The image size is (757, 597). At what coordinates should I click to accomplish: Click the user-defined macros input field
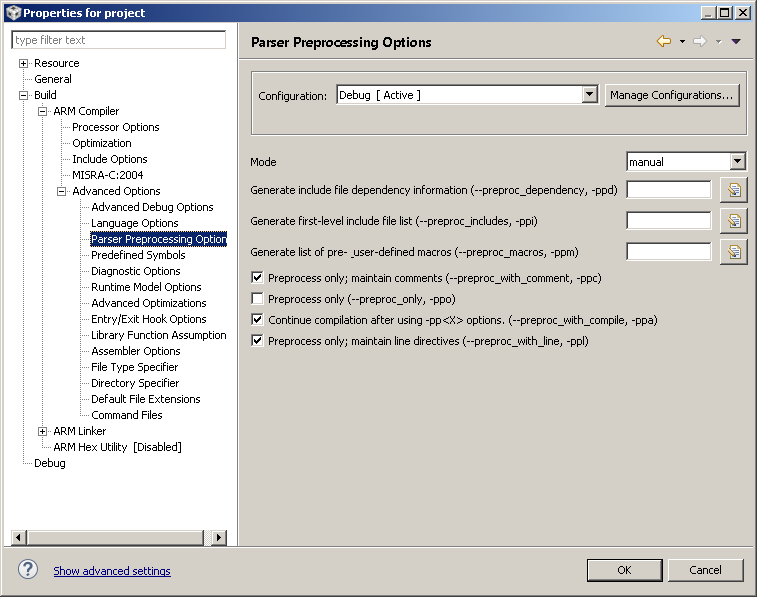tap(669, 251)
